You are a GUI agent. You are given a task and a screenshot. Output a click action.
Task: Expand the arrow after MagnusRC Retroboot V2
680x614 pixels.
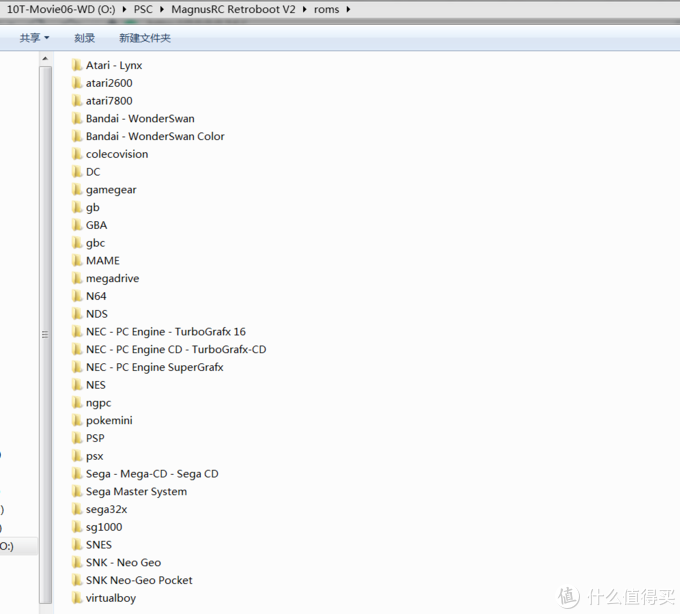tap(304, 9)
